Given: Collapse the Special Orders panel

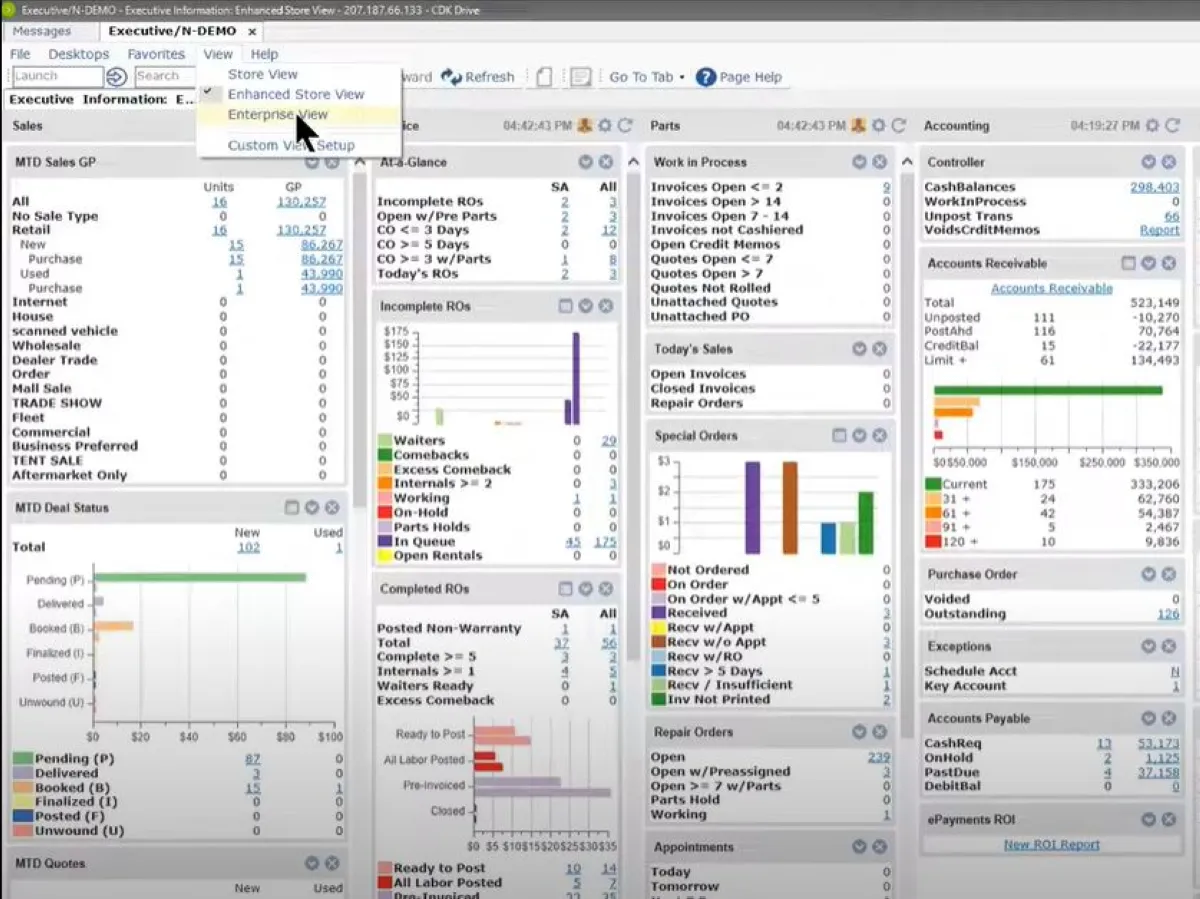Looking at the screenshot, I should (859, 436).
